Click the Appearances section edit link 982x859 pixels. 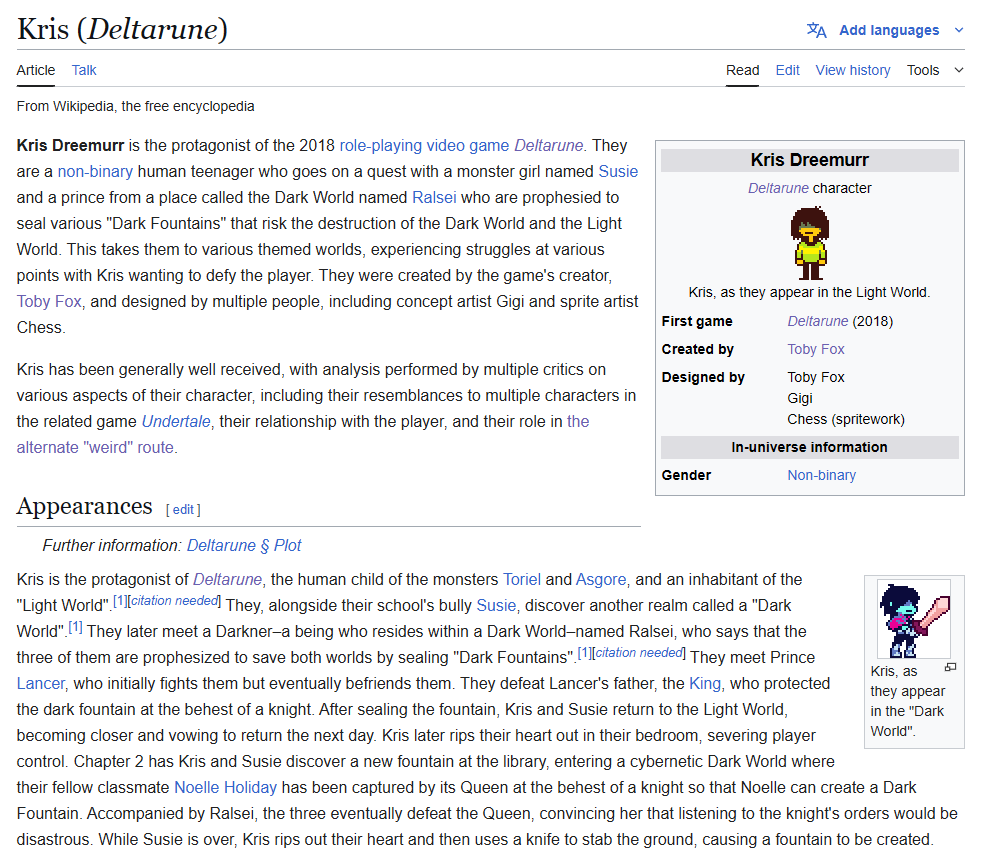click(183, 510)
